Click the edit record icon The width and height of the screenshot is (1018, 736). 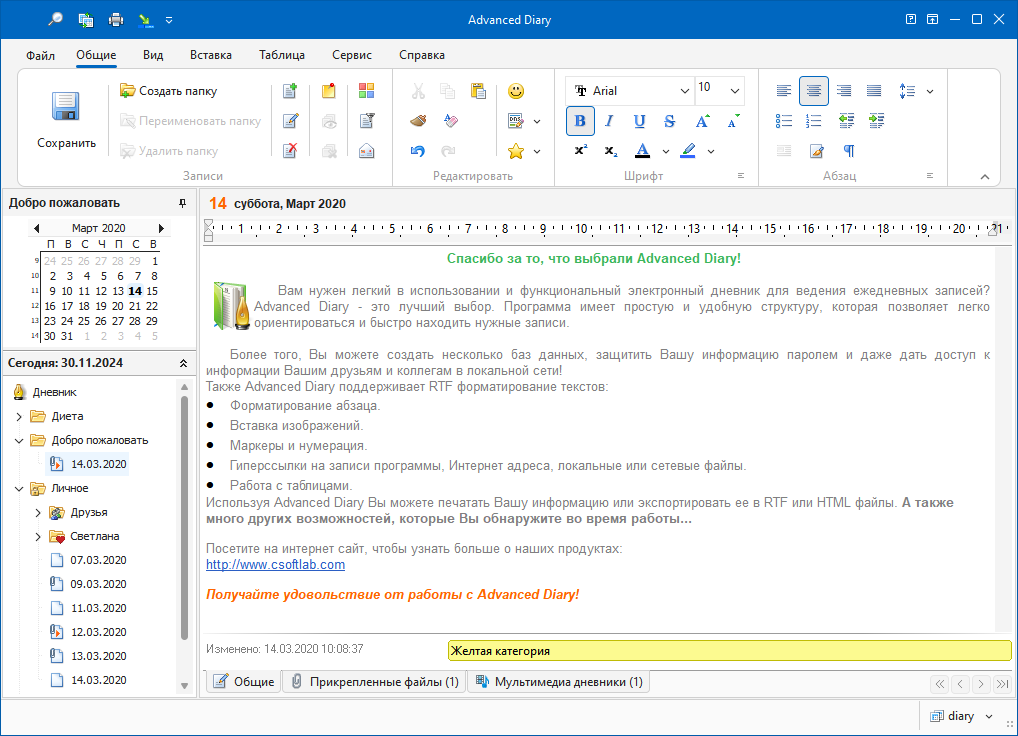point(290,121)
